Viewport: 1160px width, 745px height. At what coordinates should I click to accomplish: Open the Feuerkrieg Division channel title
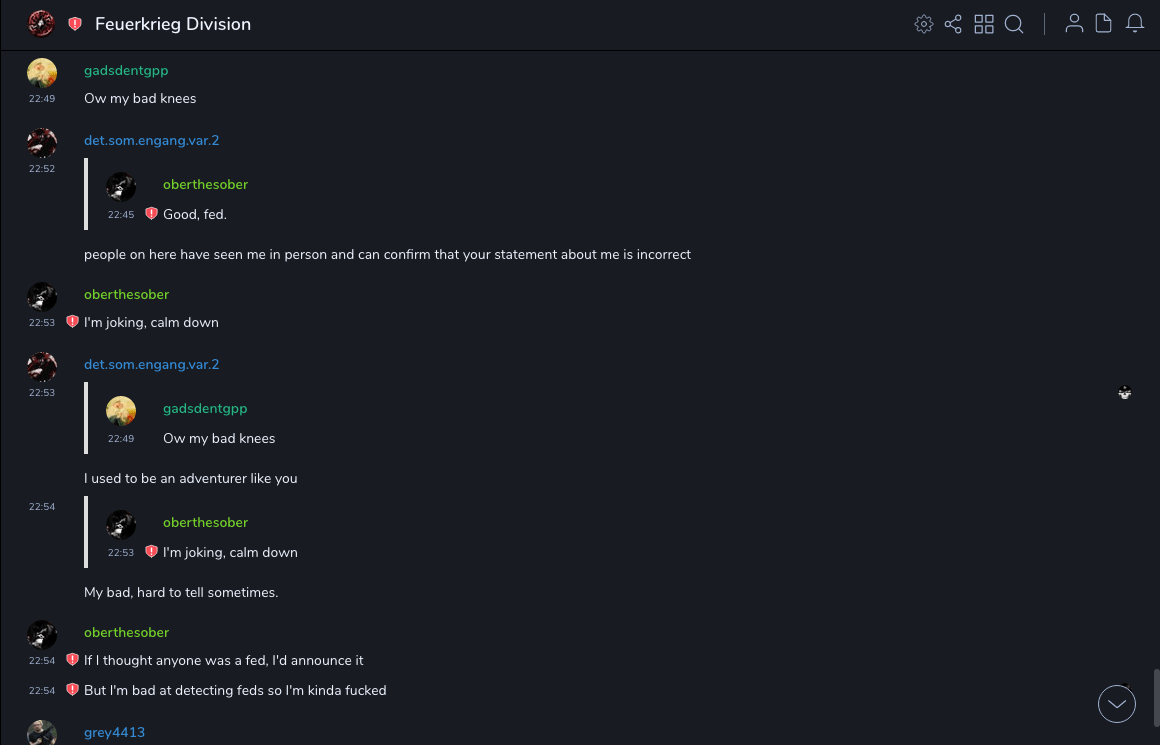(173, 24)
